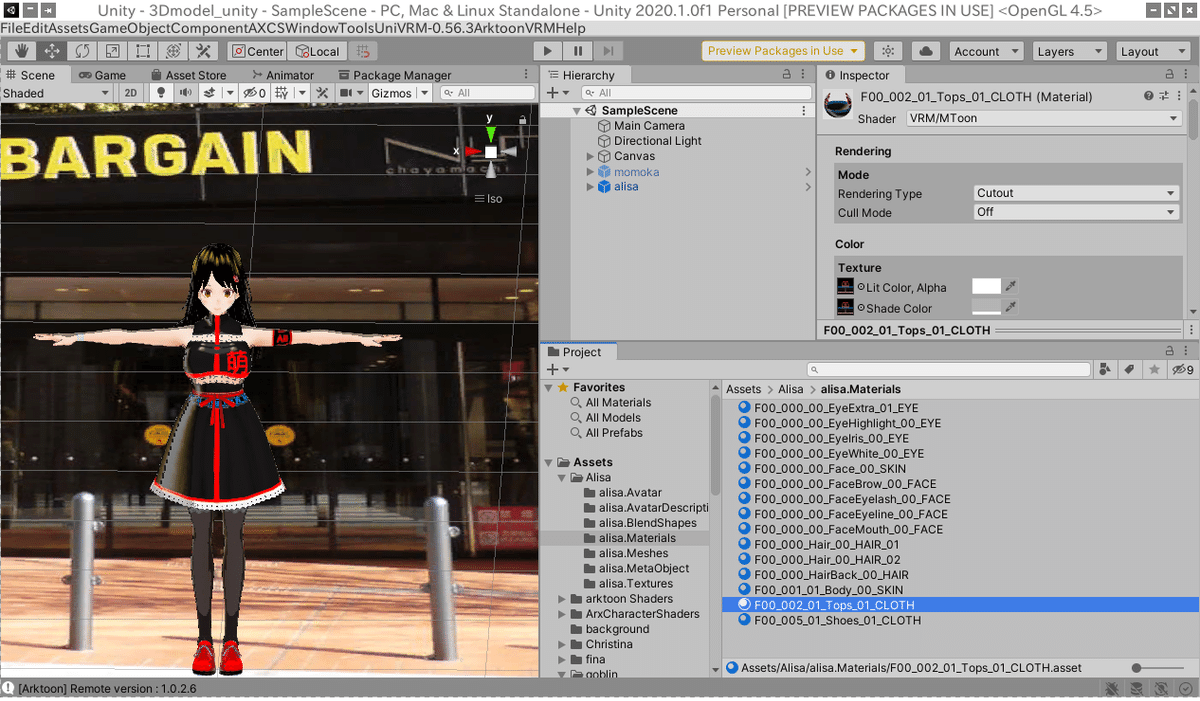Search assets by label icon
1200x701 pixels.
click(x=1130, y=370)
